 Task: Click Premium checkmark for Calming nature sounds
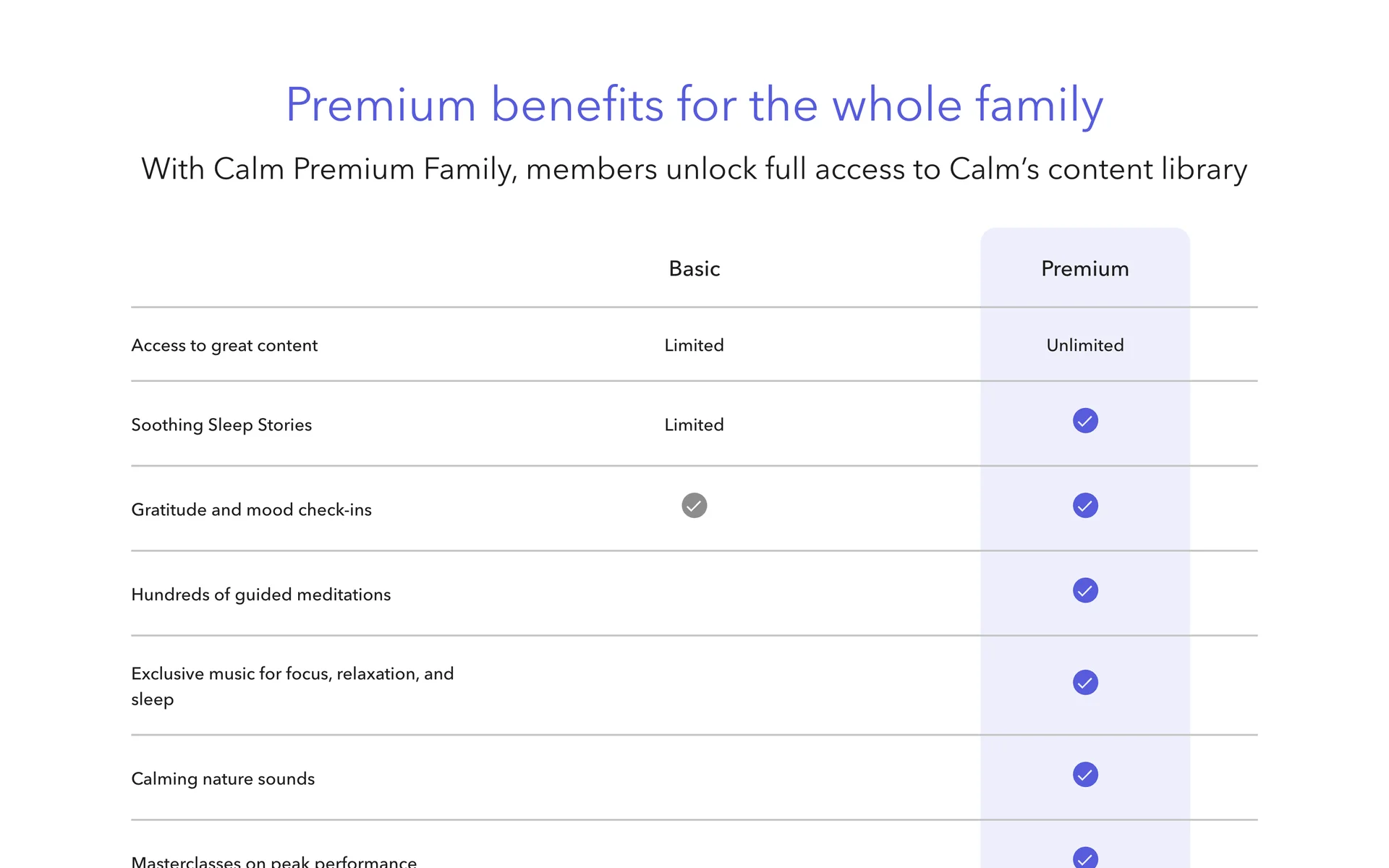click(1085, 775)
